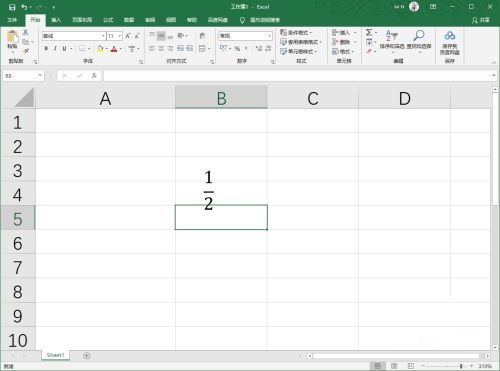500x371 pixels.
Task: Increase decimal places
Action: [x=259, y=49]
